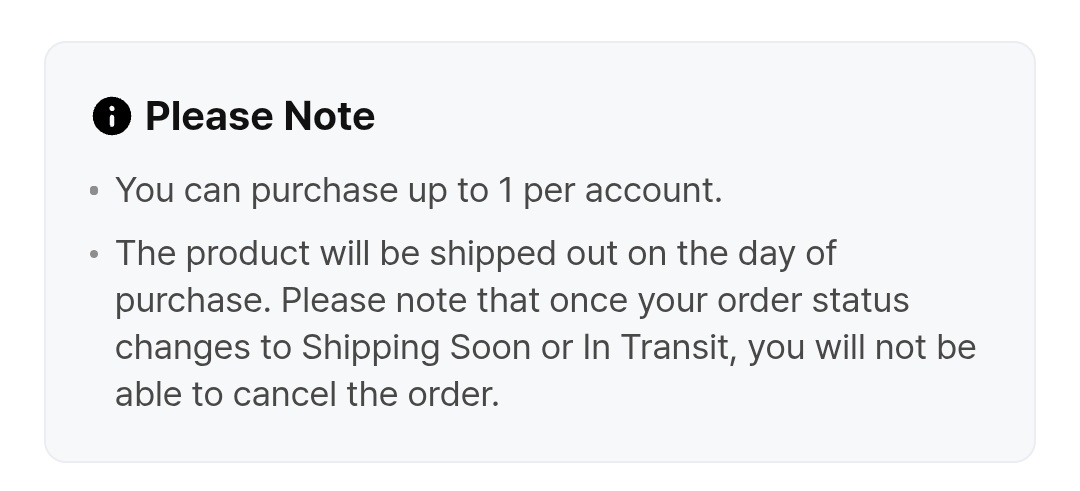Click the word 'cancel' in last line
This screenshot has height=491, width=1080.
284,395
